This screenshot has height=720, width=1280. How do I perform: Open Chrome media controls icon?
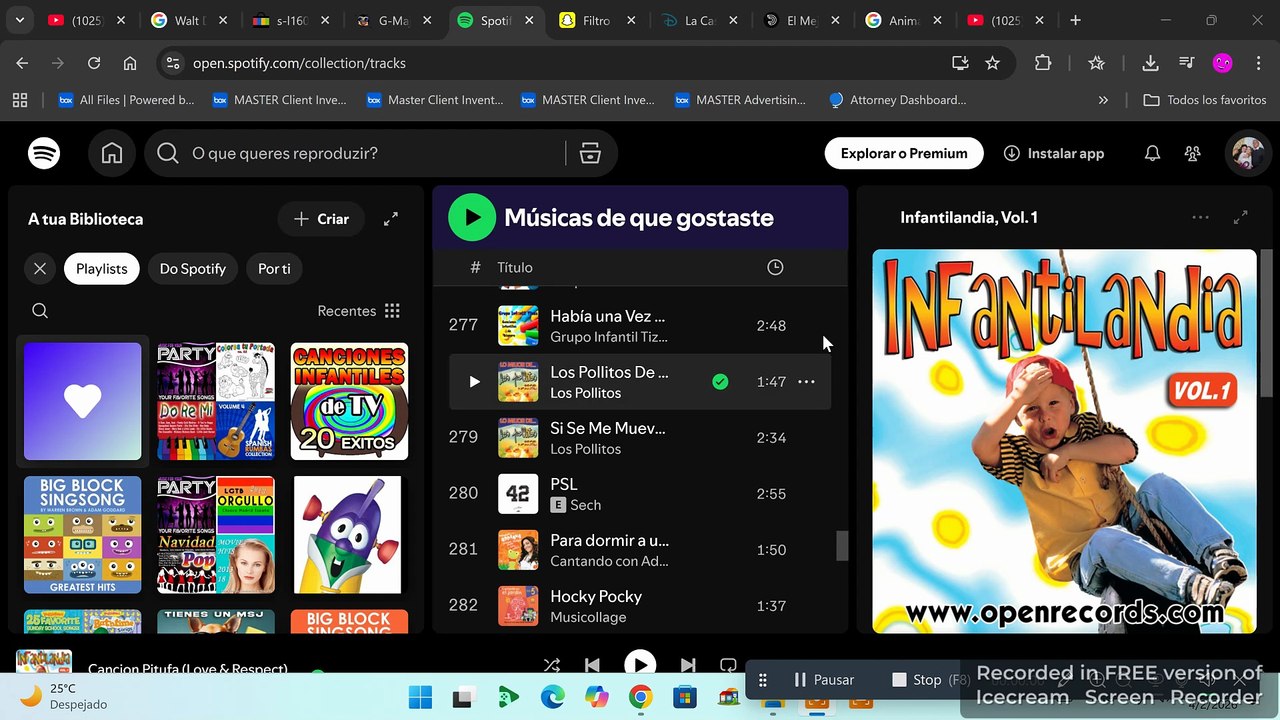pyautogui.click(x=1186, y=63)
